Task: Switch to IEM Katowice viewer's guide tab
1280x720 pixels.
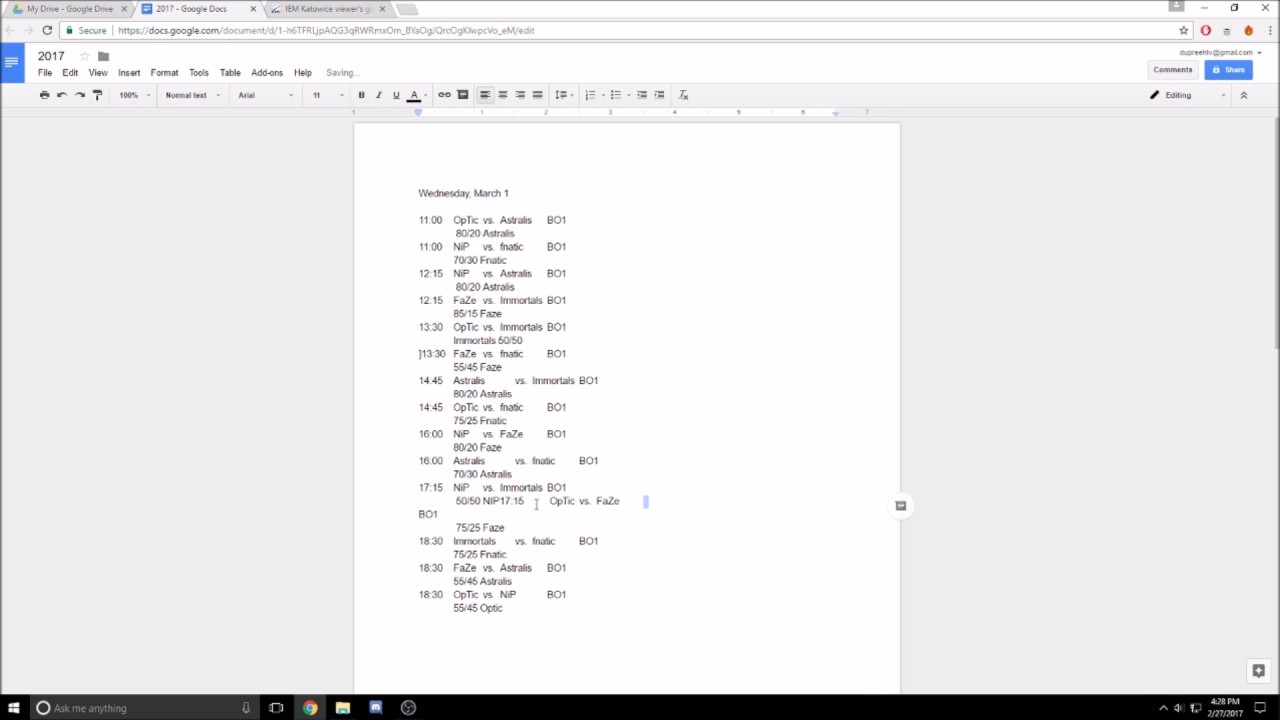Action: [x=328, y=9]
